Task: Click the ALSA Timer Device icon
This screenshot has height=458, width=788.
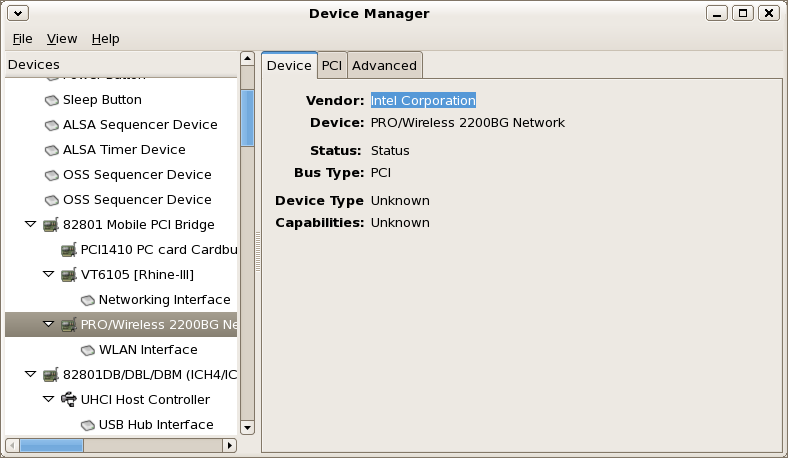Action: 51,150
